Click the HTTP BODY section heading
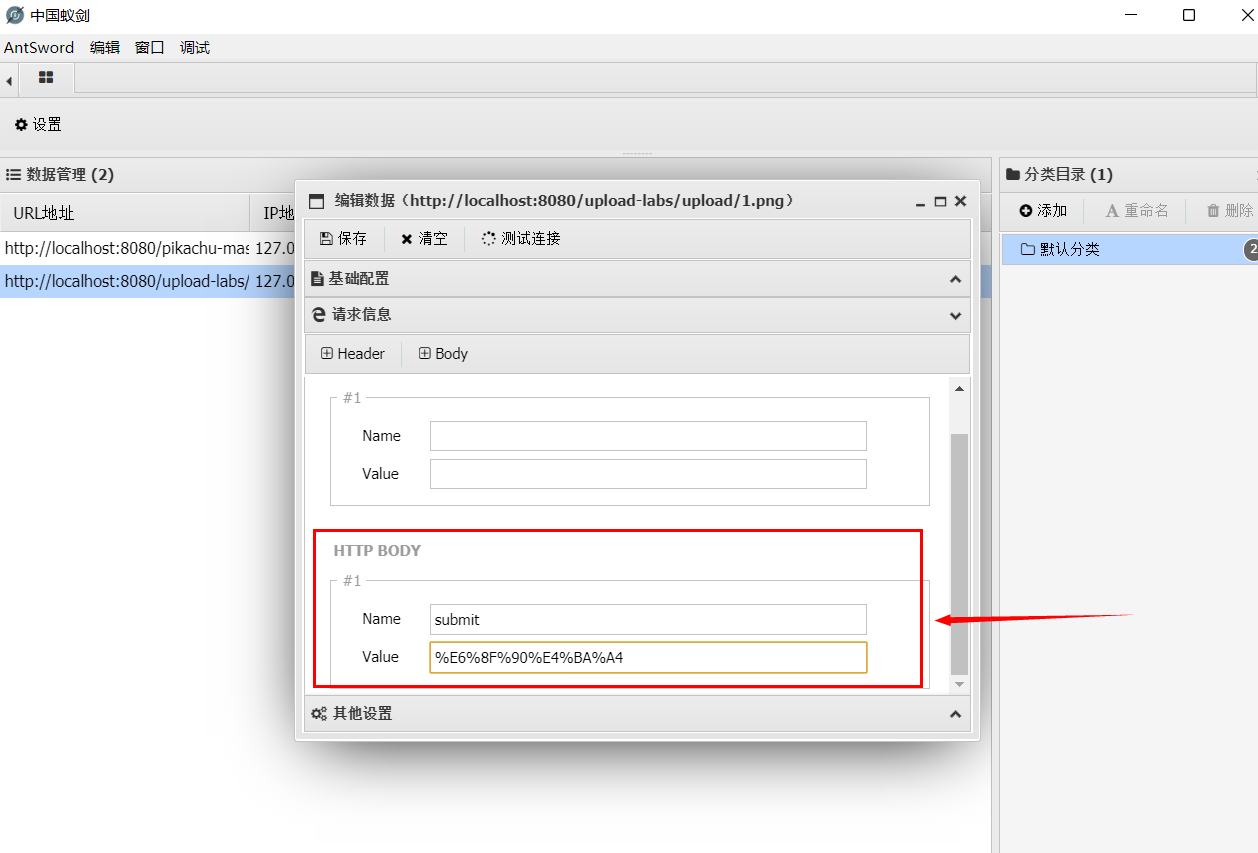This screenshot has height=853, width=1258. point(377,551)
